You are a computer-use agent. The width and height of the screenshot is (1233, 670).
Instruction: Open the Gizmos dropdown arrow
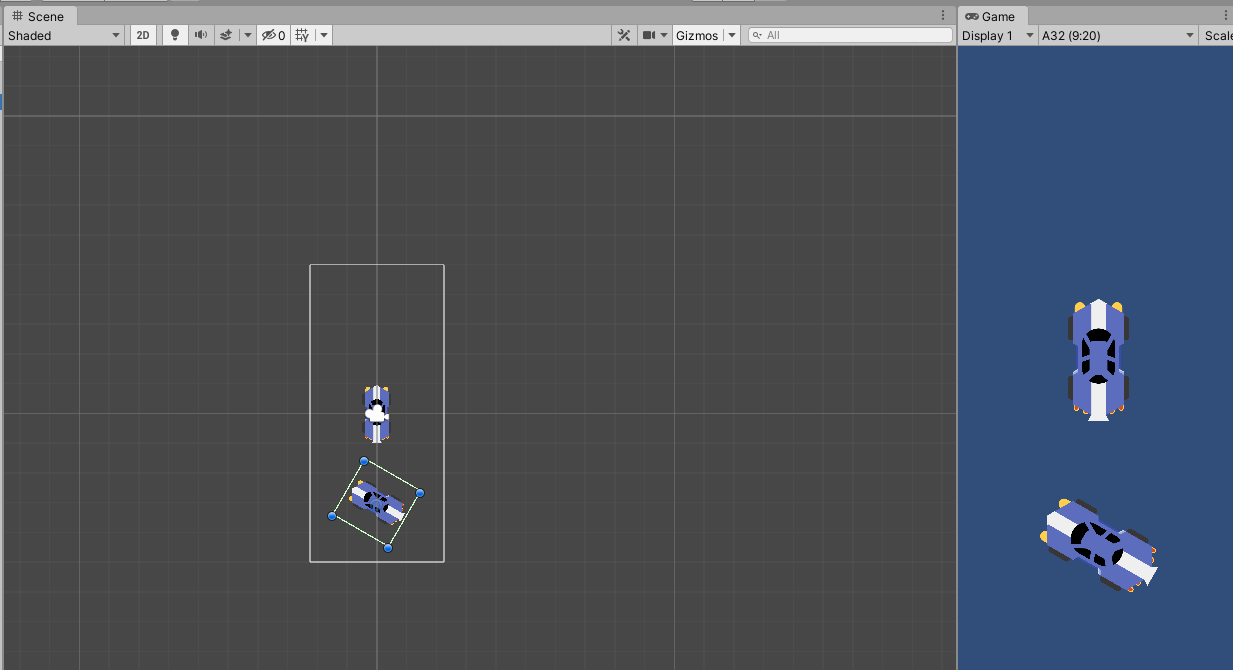pos(732,35)
